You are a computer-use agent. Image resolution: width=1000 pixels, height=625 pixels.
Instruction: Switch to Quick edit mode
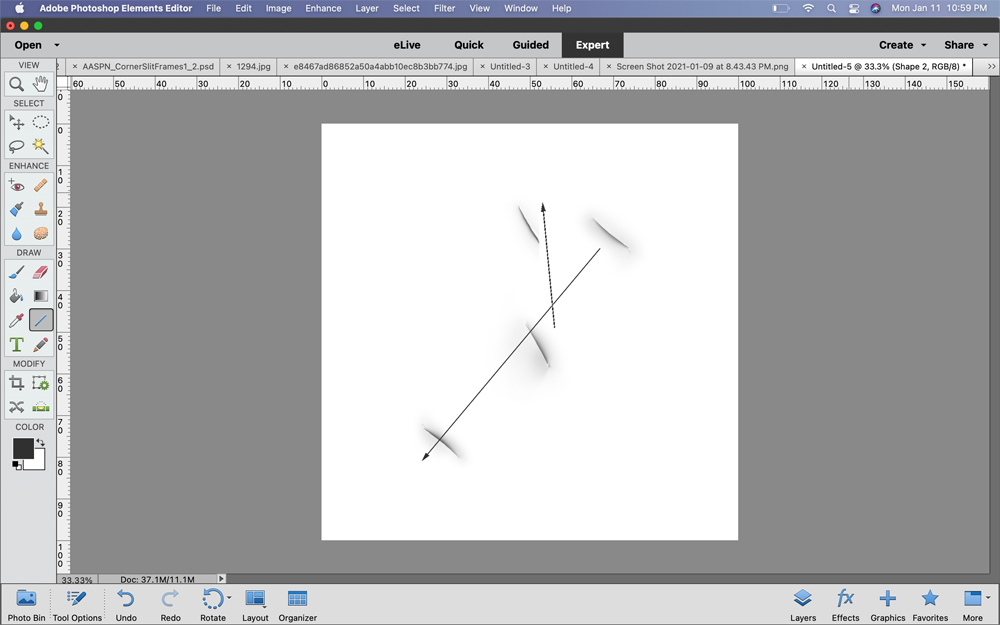click(x=469, y=45)
